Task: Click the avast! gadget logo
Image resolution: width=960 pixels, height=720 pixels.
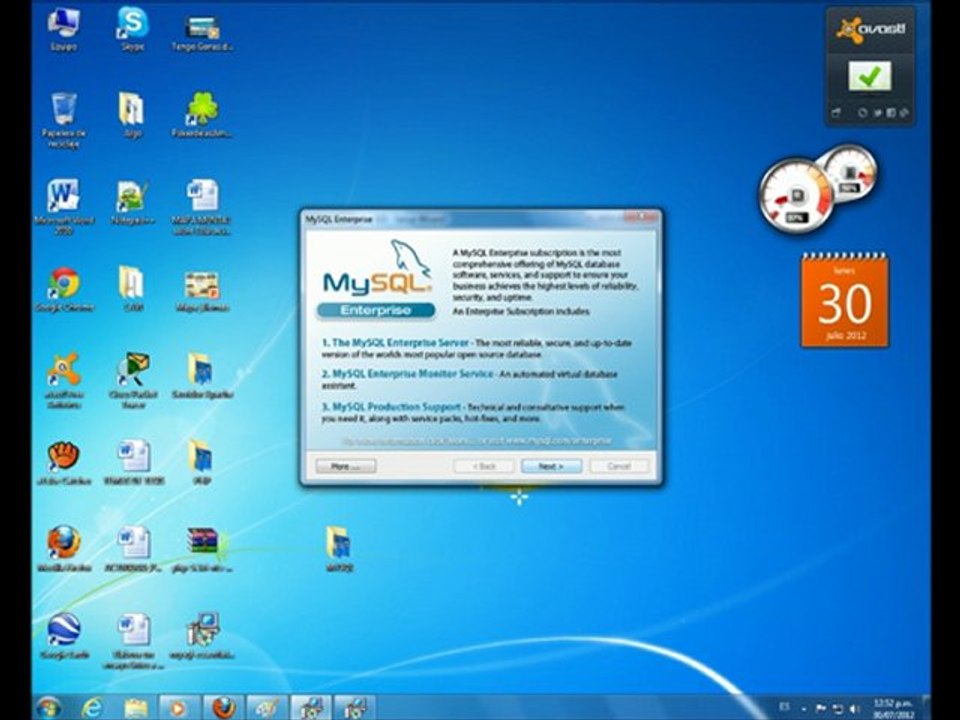Action: [x=871, y=29]
